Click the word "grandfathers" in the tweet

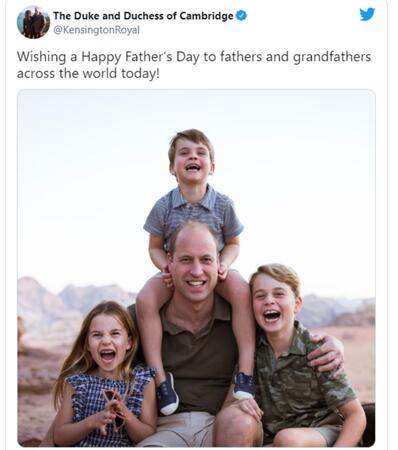pyautogui.click(x=332, y=57)
